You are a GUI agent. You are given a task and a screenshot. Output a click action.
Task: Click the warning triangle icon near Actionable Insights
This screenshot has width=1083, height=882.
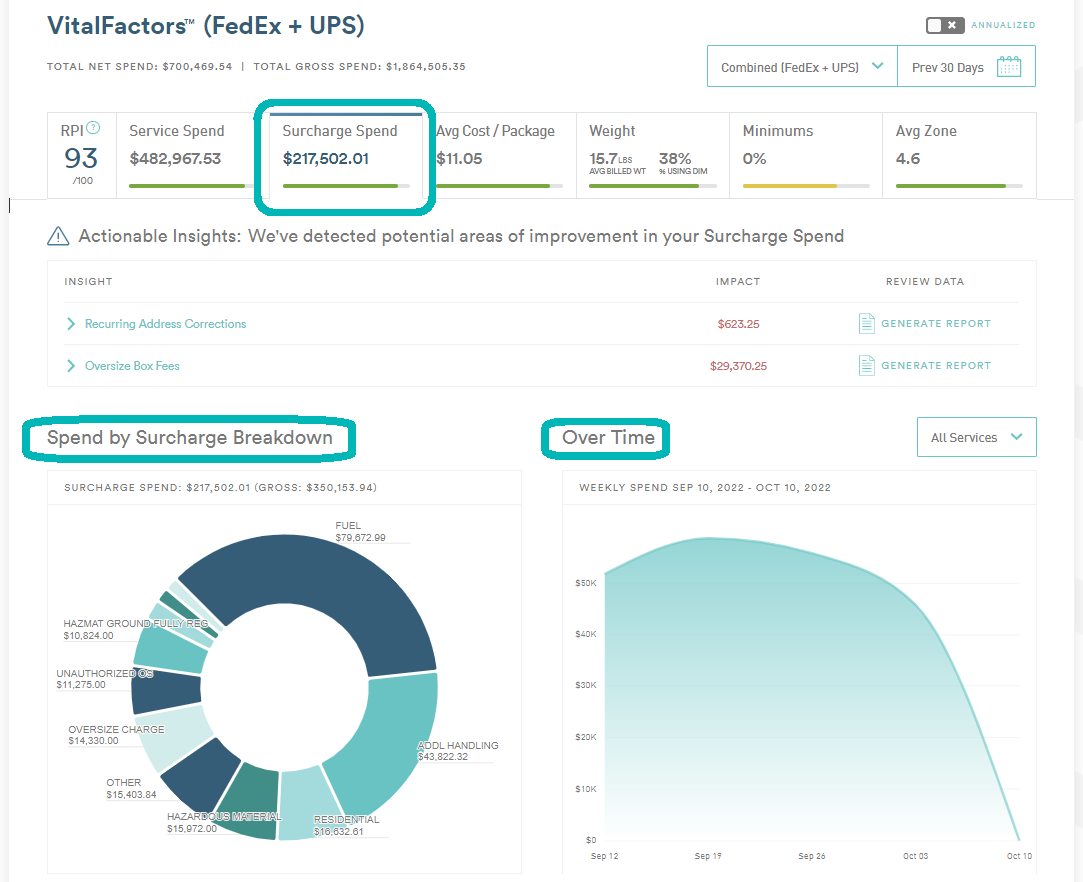tap(59, 237)
